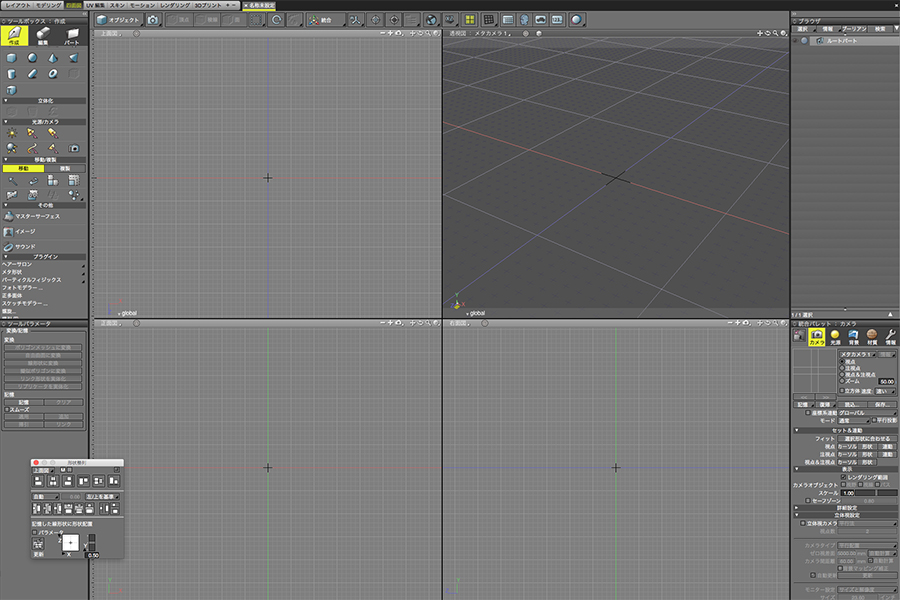900x600 pixels.
Task: Click the camera creation tool icon
Action: point(73,148)
